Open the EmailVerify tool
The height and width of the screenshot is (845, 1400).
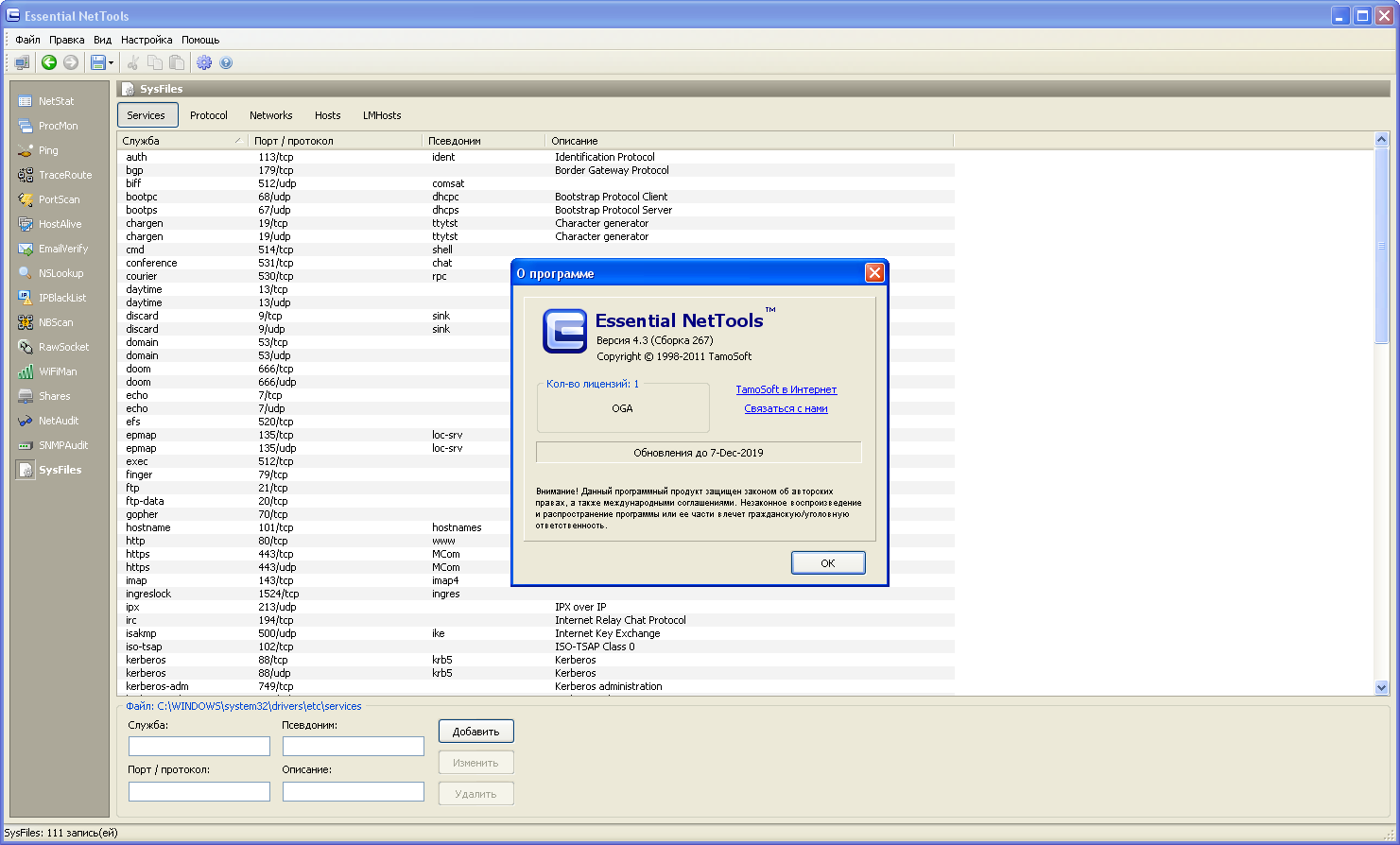[63, 249]
